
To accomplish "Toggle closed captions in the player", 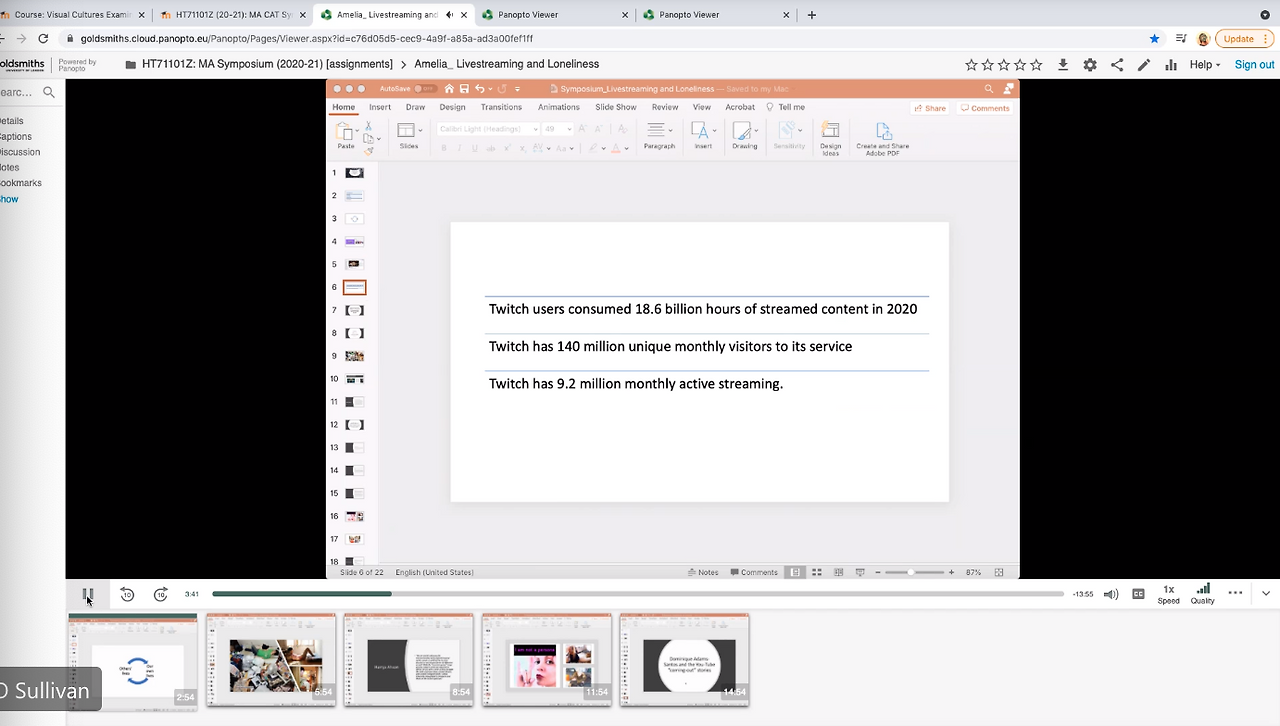I will (x=1138, y=594).
